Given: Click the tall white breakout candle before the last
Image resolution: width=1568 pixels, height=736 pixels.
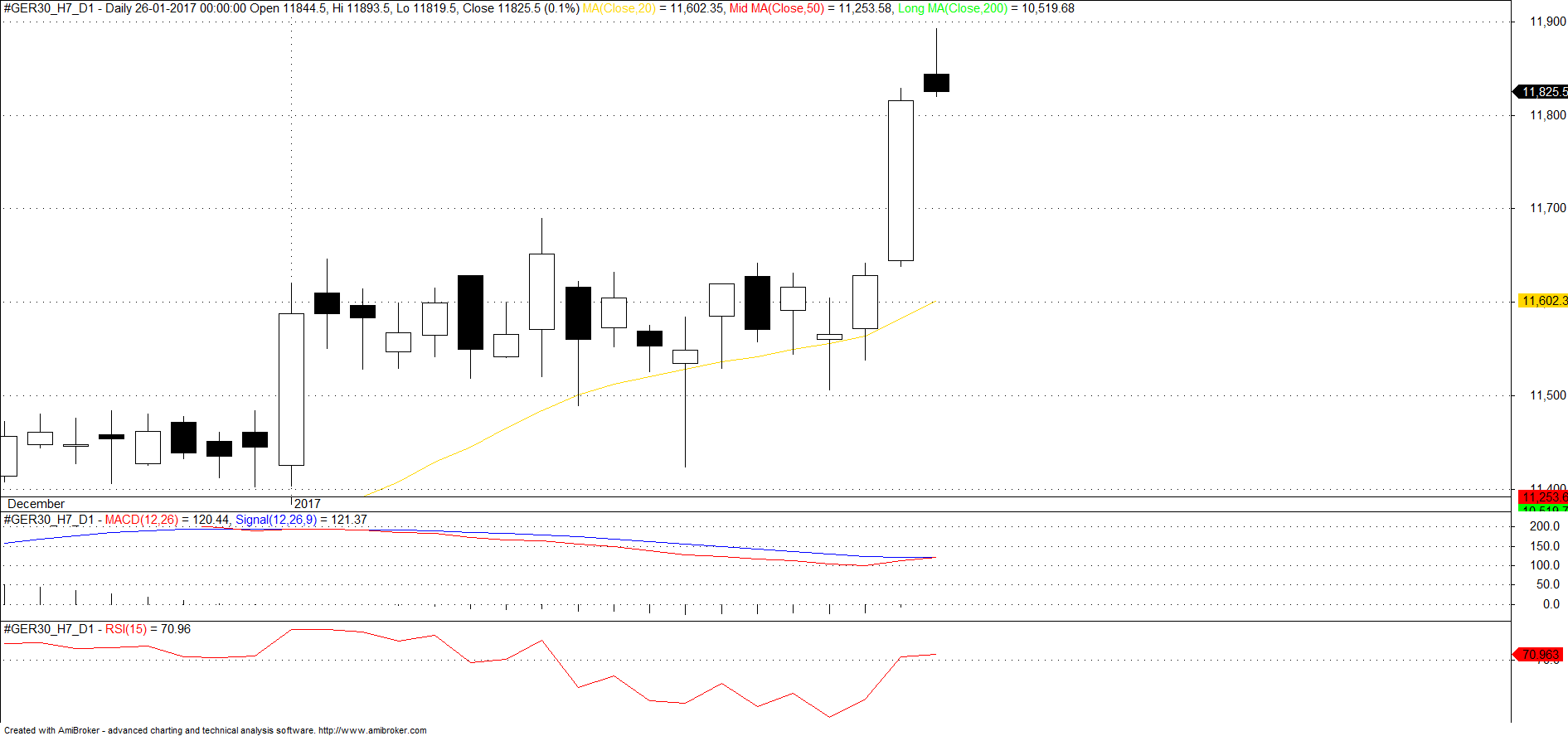Looking at the screenshot, I should (x=901, y=181).
